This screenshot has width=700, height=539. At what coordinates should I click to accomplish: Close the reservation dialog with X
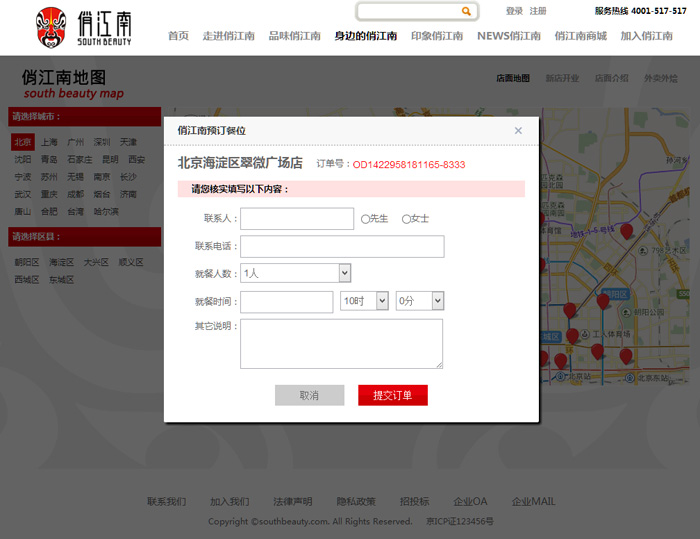pyautogui.click(x=518, y=130)
